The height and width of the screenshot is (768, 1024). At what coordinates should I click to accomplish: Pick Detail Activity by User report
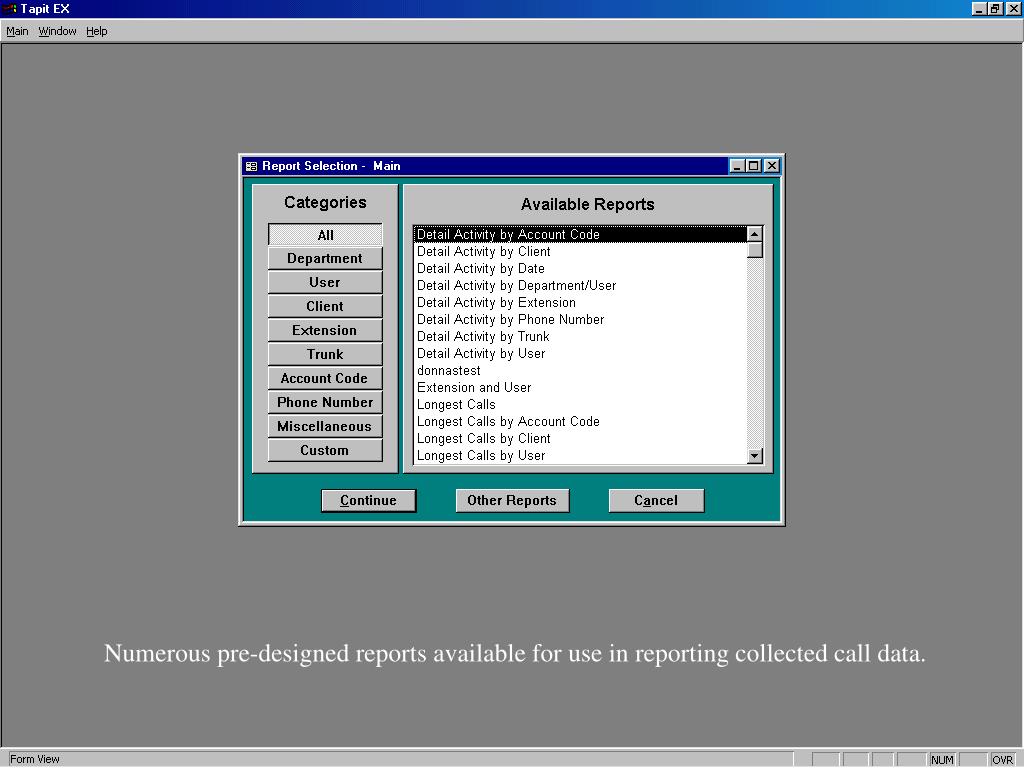tap(581, 353)
